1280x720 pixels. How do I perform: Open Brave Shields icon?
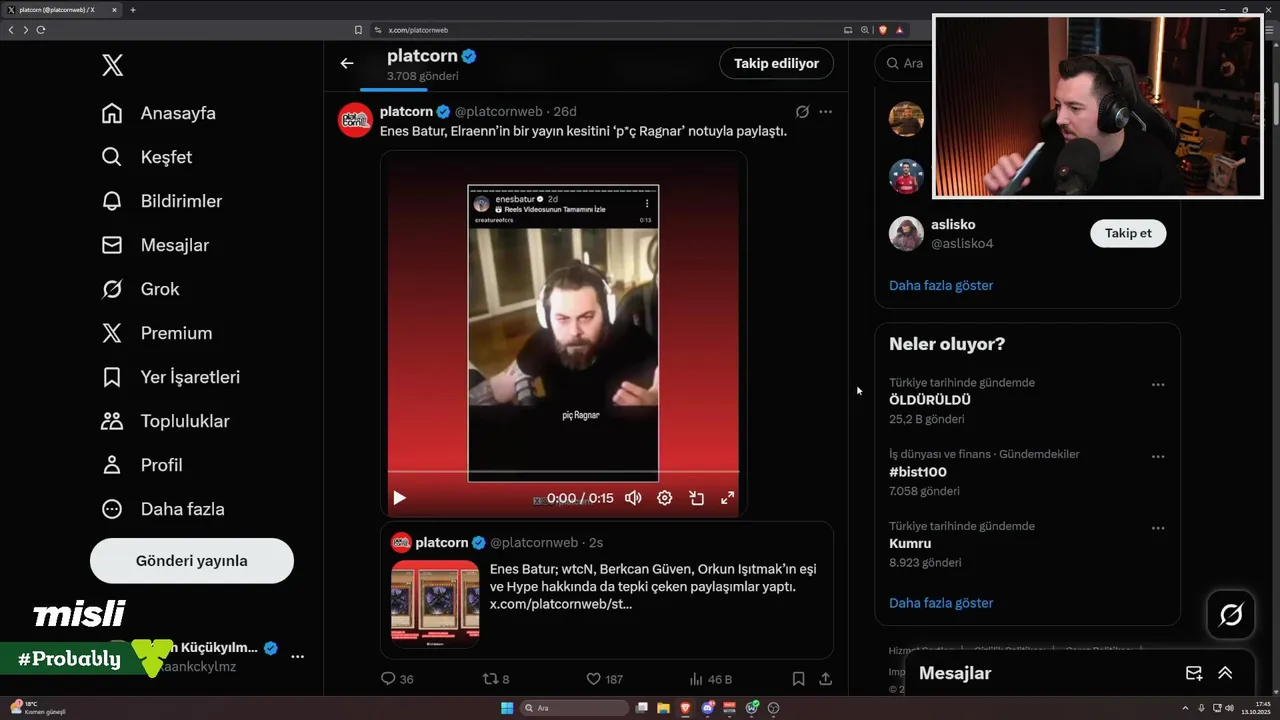click(x=883, y=30)
